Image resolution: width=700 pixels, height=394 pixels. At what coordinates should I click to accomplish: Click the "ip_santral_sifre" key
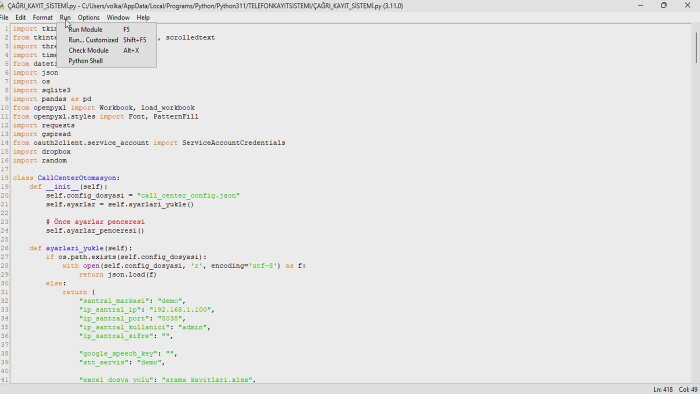[x=116, y=336]
